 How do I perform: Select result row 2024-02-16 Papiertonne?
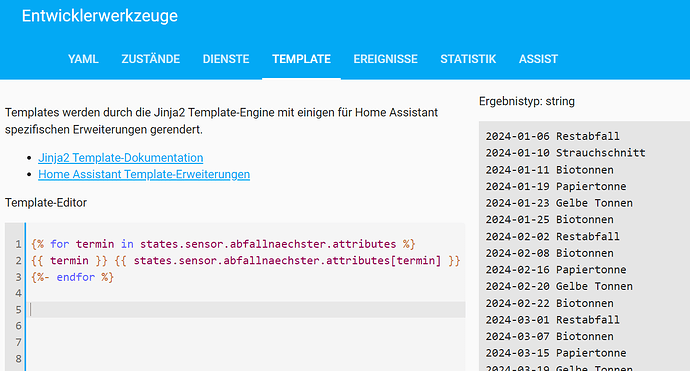coord(556,270)
